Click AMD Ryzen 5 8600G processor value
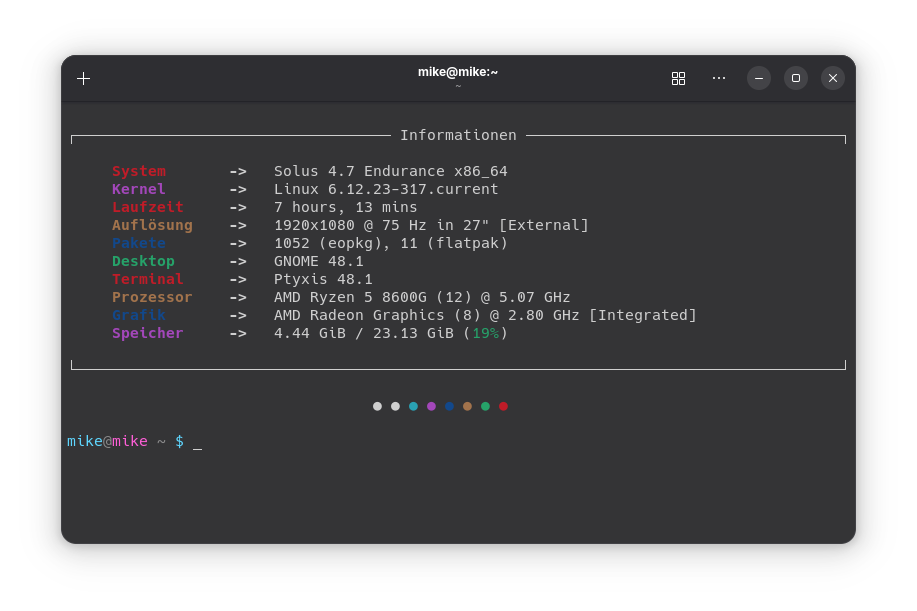 [422, 297]
